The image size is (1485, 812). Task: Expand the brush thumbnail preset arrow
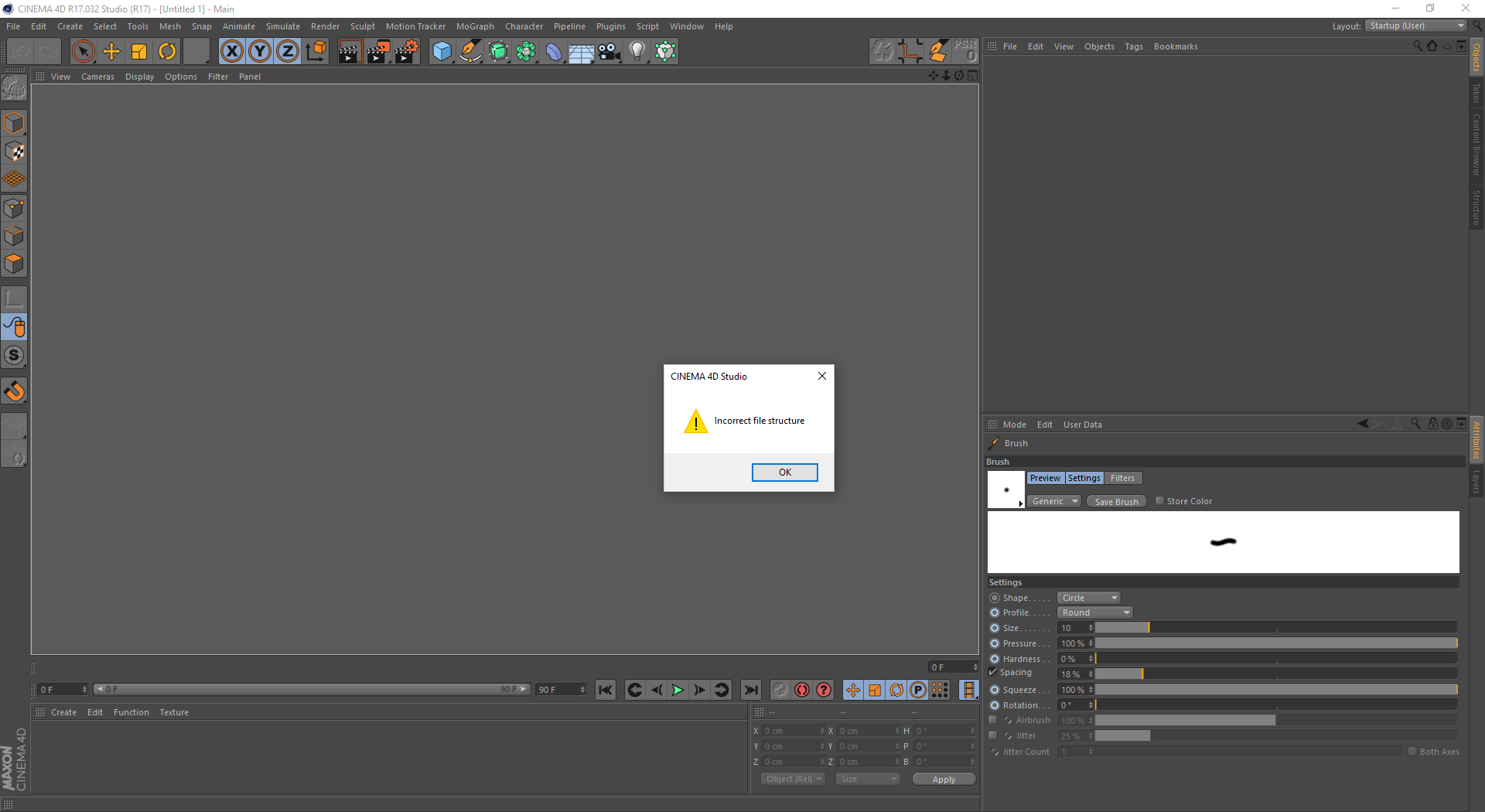[1021, 504]
